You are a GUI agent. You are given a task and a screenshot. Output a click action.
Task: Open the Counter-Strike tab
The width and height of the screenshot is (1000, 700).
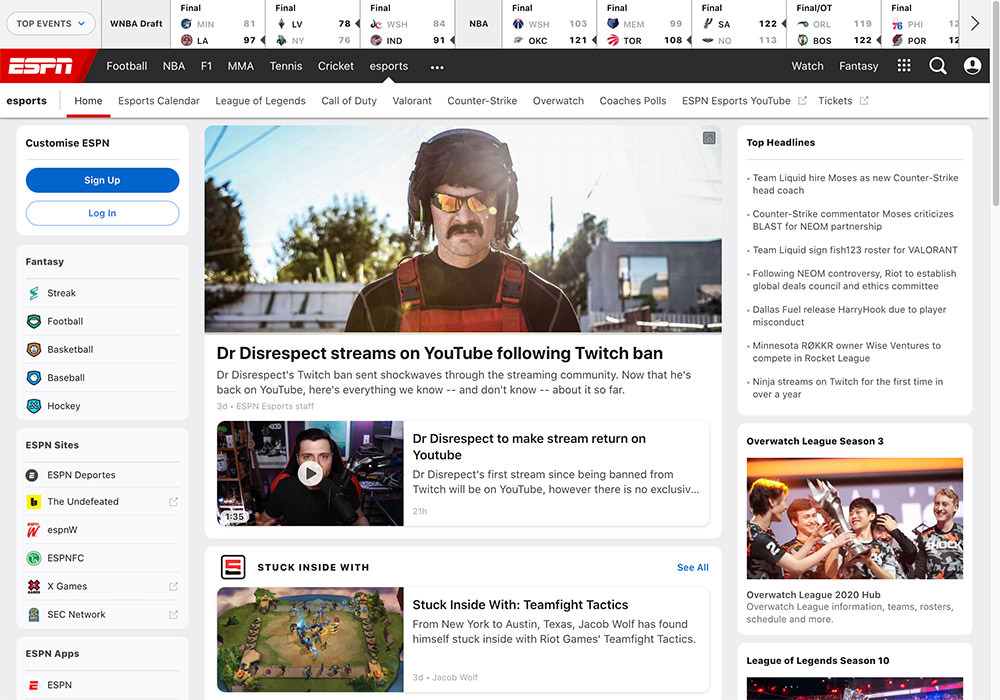(x=482, y=101)
